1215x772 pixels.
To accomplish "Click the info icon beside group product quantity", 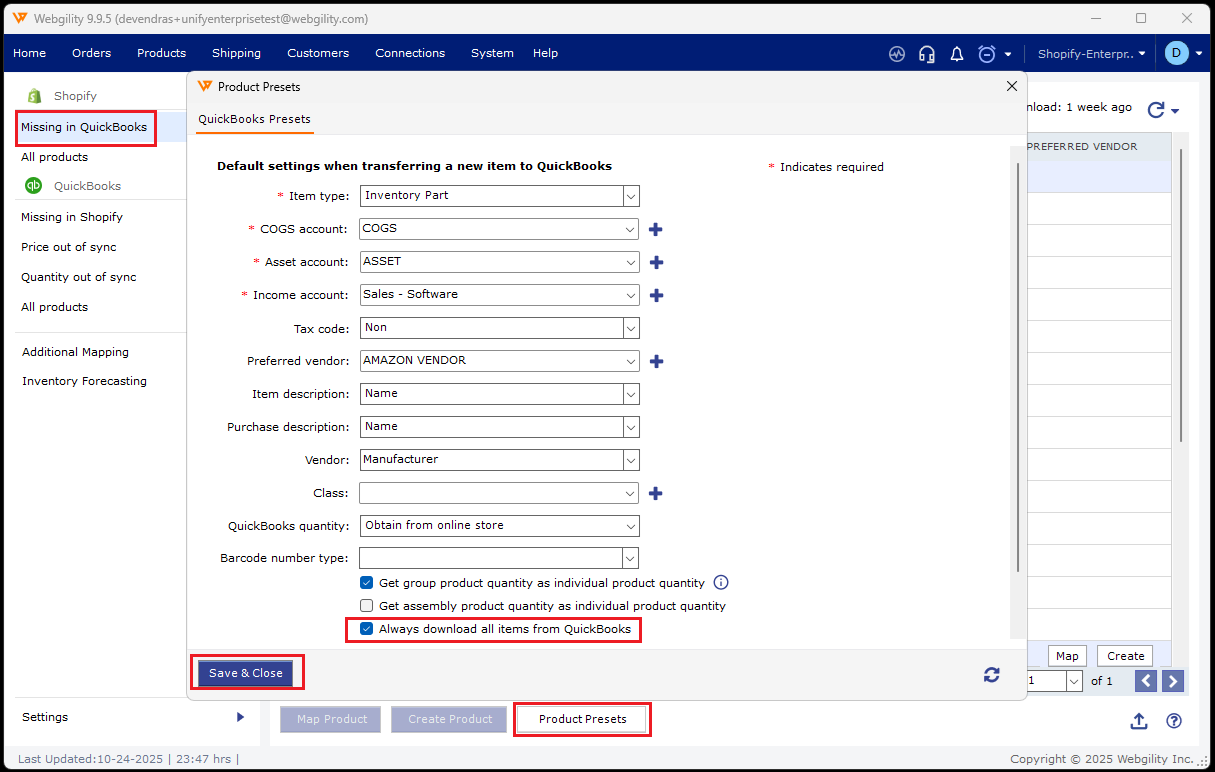I will point(721,583).
